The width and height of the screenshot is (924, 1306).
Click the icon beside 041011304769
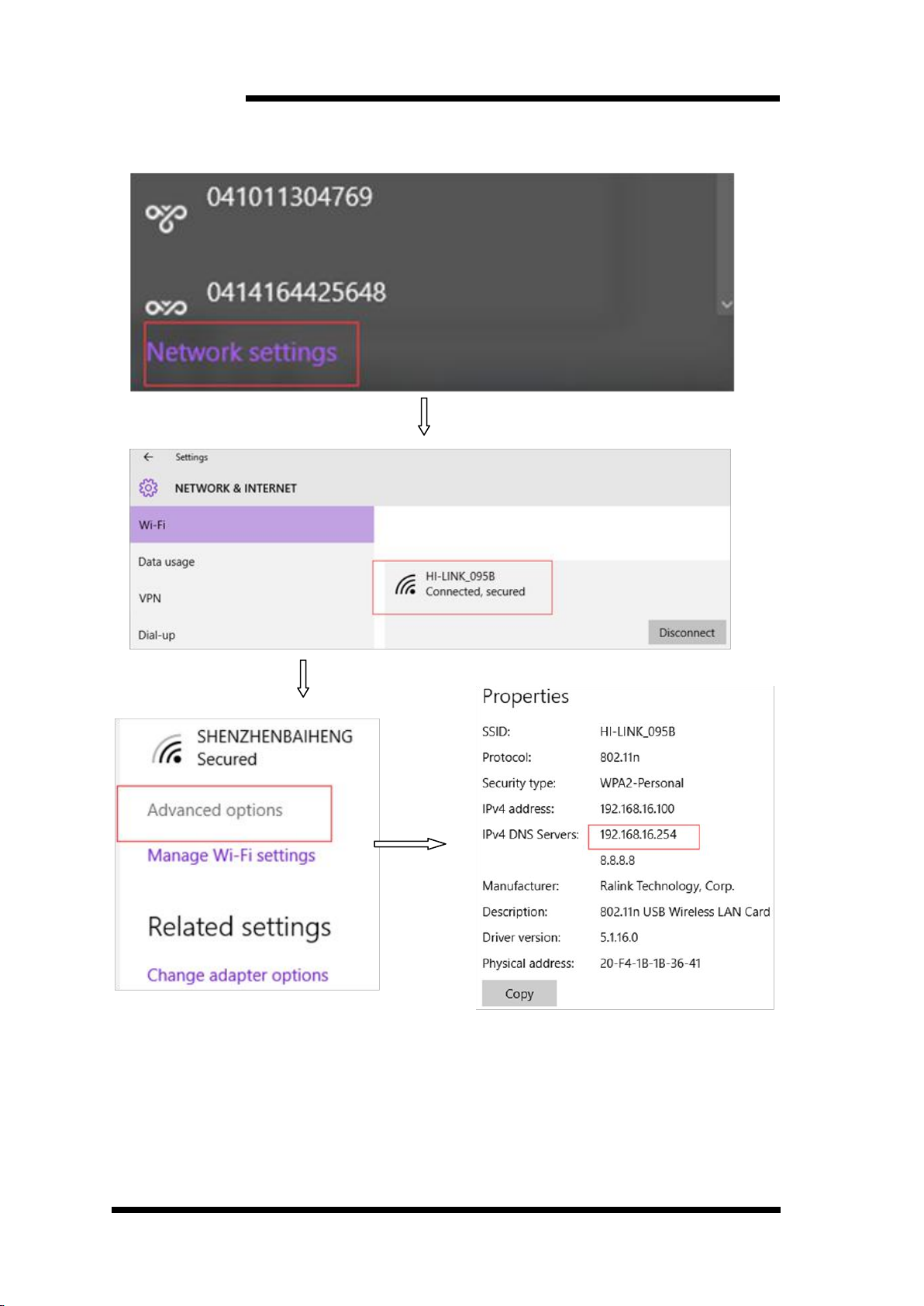tap(166, 218)
